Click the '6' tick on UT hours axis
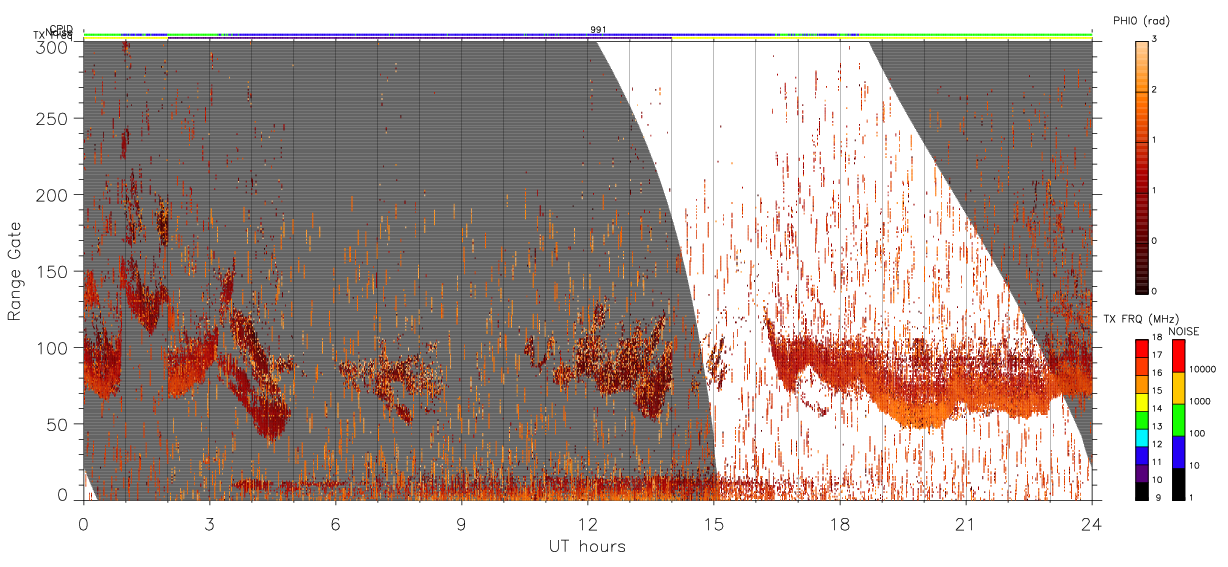 (x=336, y=524)
